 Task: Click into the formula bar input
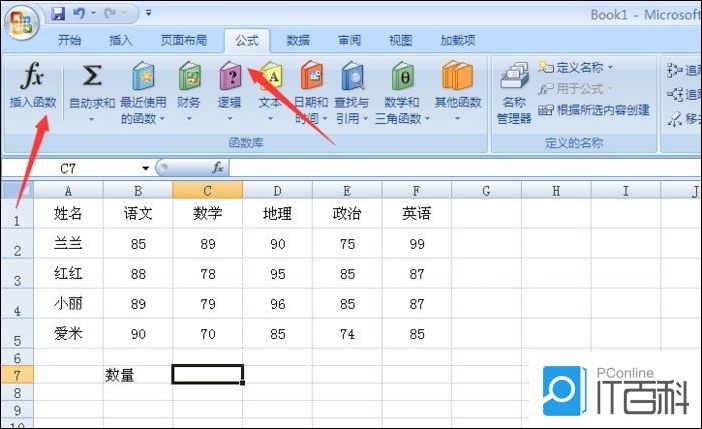click(465, 168)
